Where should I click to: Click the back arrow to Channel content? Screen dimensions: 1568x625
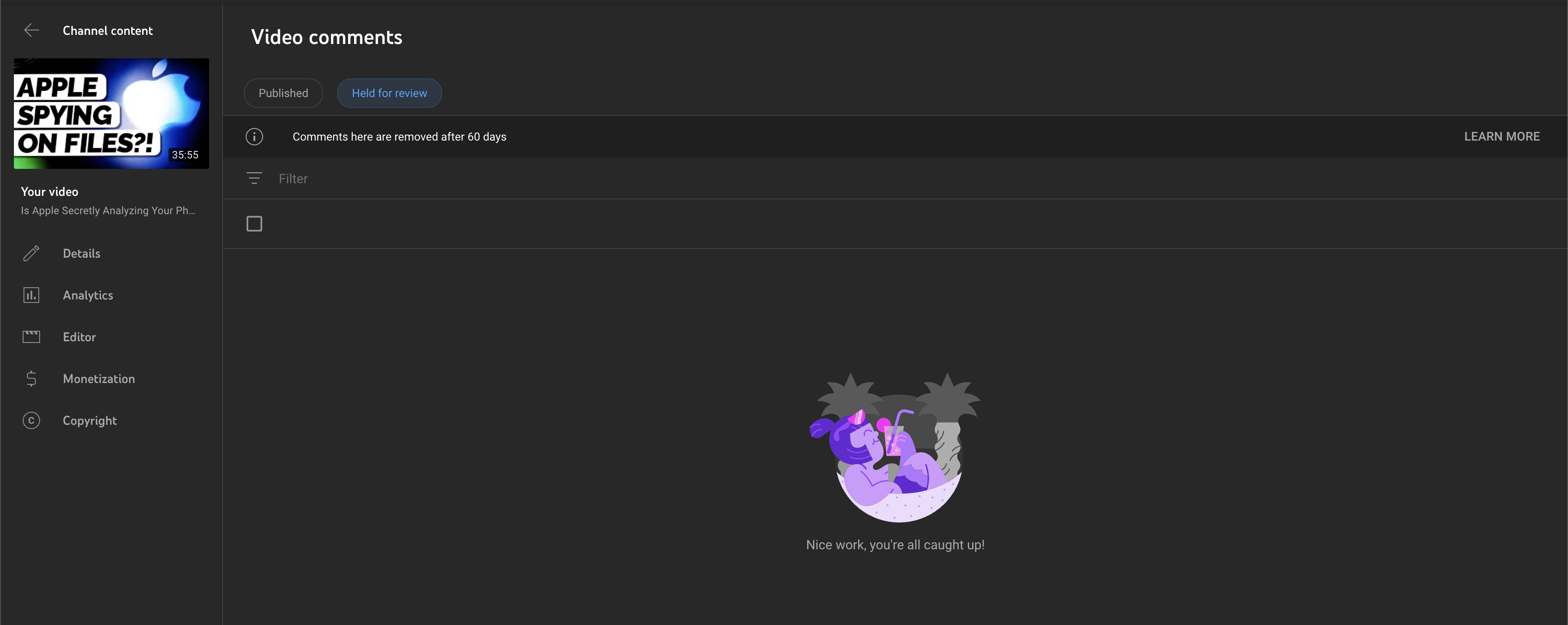coord(31,30)
